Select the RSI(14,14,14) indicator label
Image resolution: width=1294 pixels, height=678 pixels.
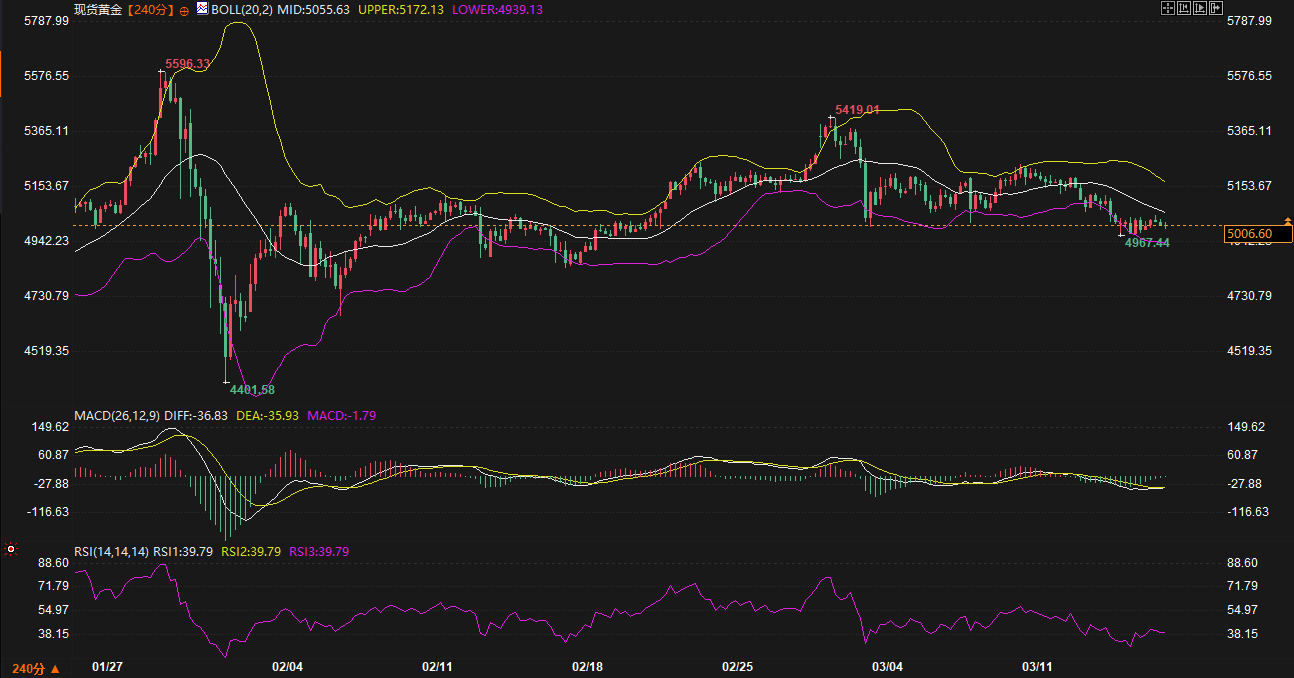point(112,551)
